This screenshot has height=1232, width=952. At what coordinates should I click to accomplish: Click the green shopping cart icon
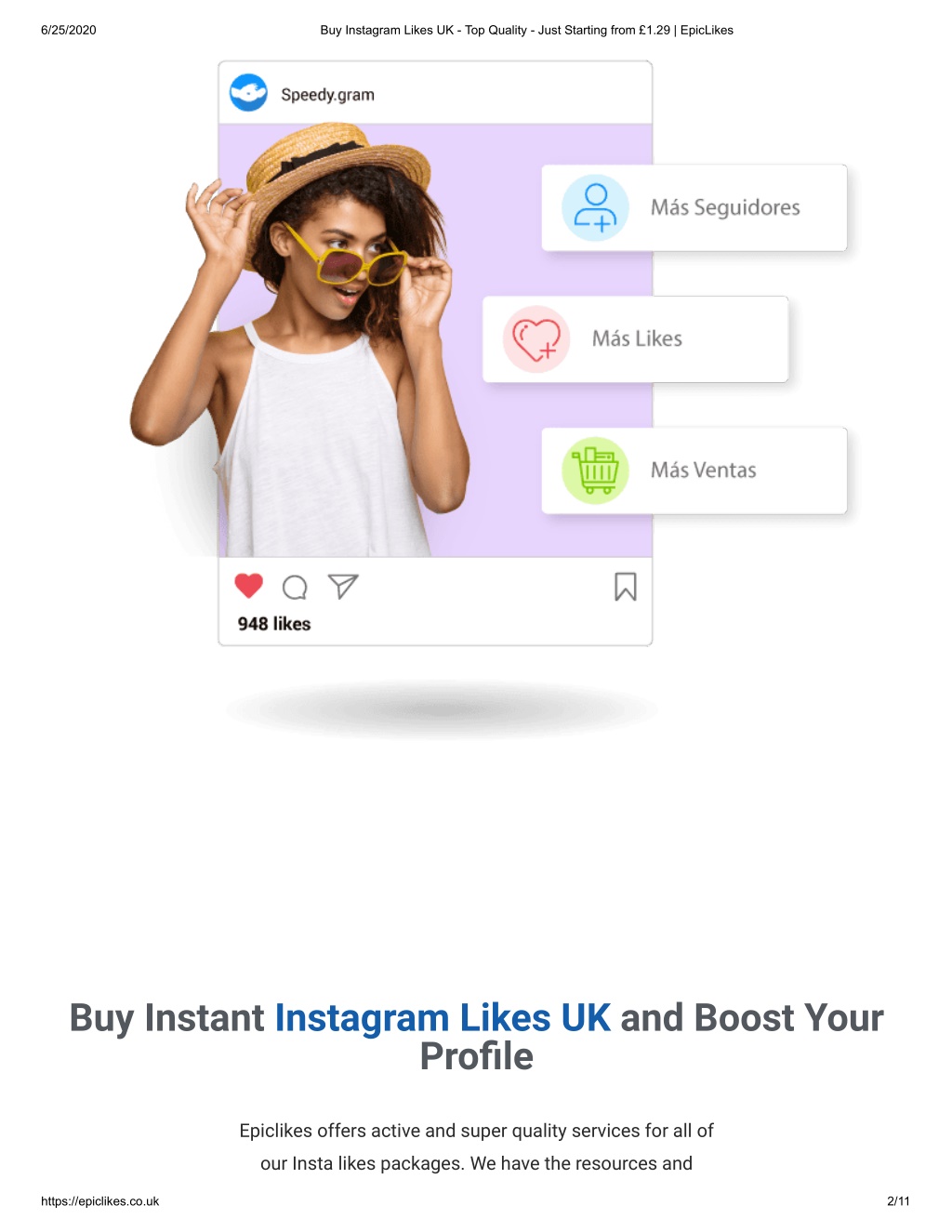[595, 470]
